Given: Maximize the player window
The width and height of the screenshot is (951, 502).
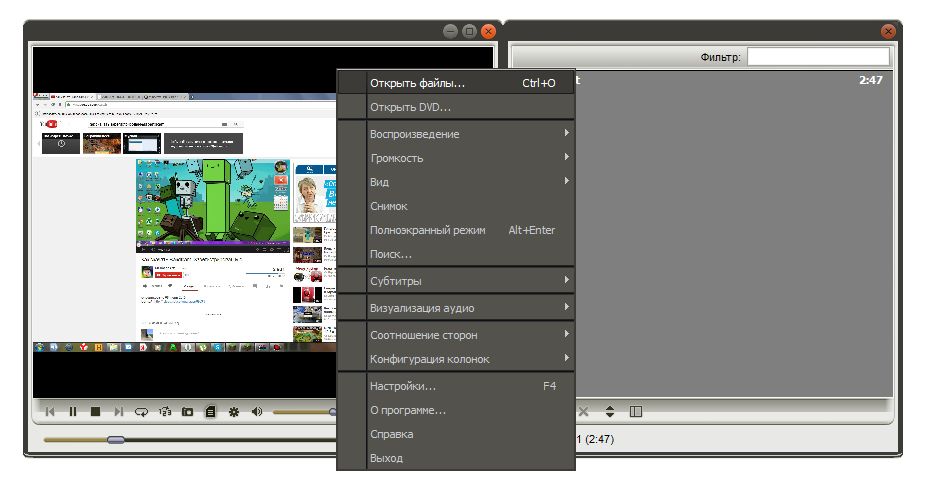Looking at the screenshot, I should 469,32.
